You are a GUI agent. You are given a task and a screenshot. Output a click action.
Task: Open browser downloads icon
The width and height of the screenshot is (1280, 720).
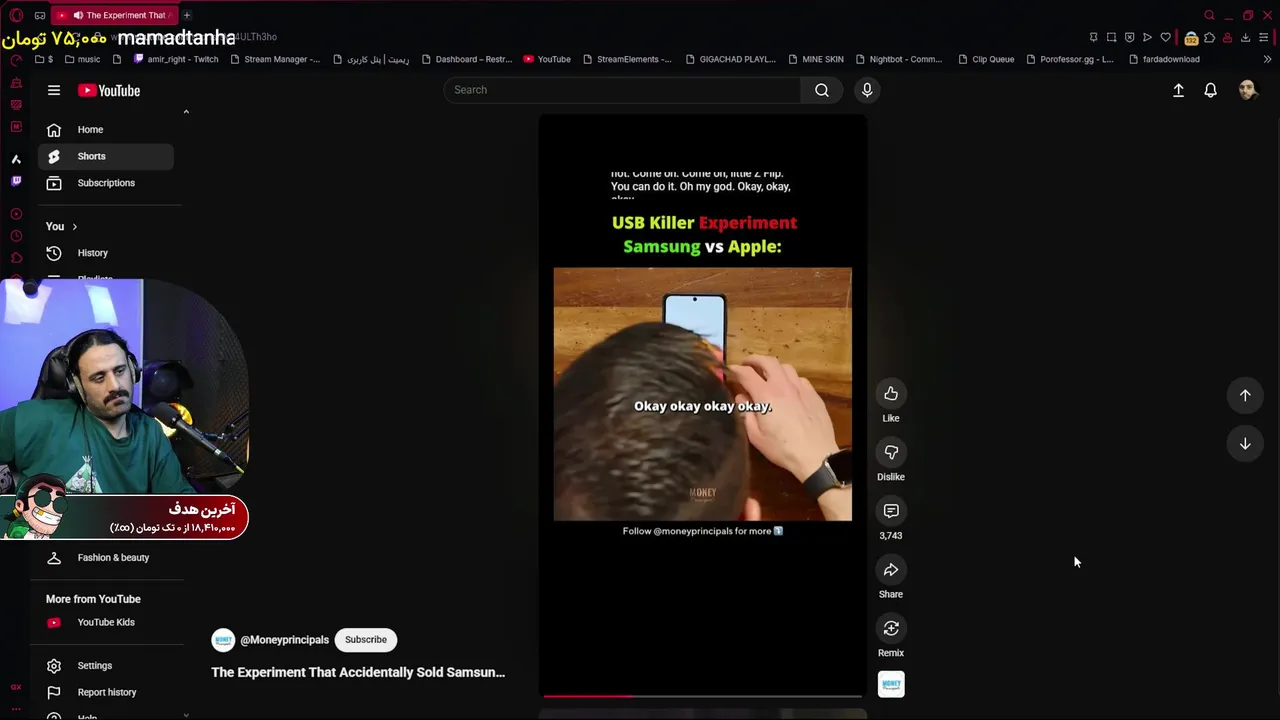point(1245,37)
